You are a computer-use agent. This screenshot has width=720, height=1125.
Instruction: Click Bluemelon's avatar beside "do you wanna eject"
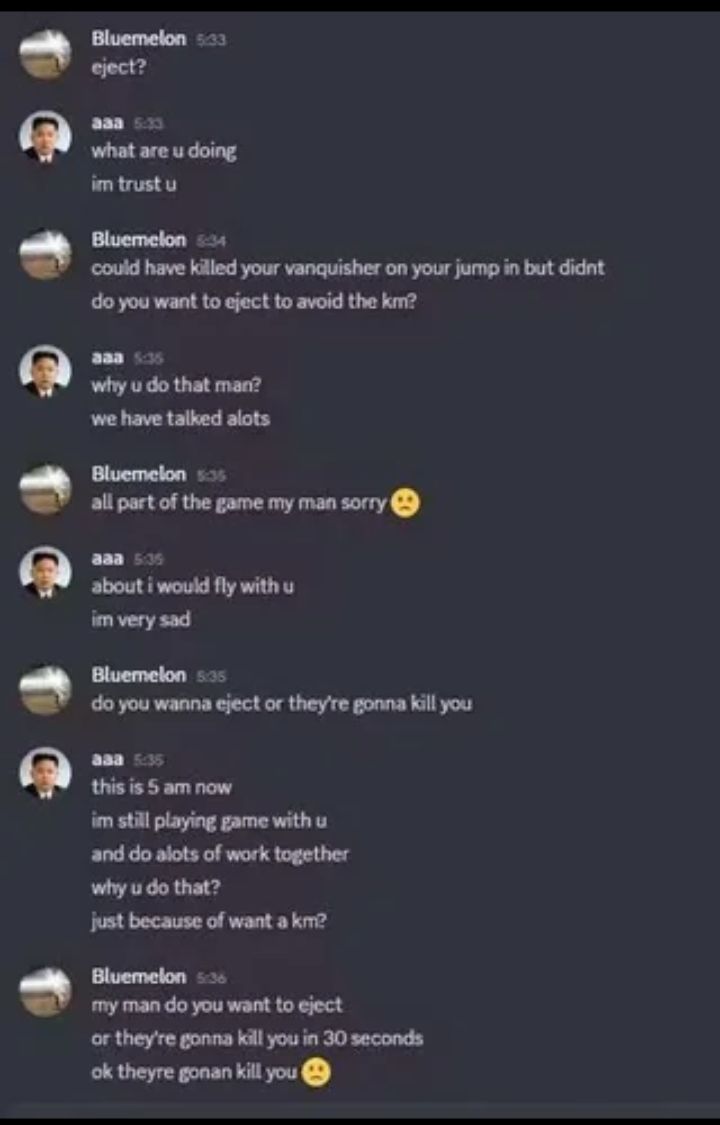[x=45, y=690]
